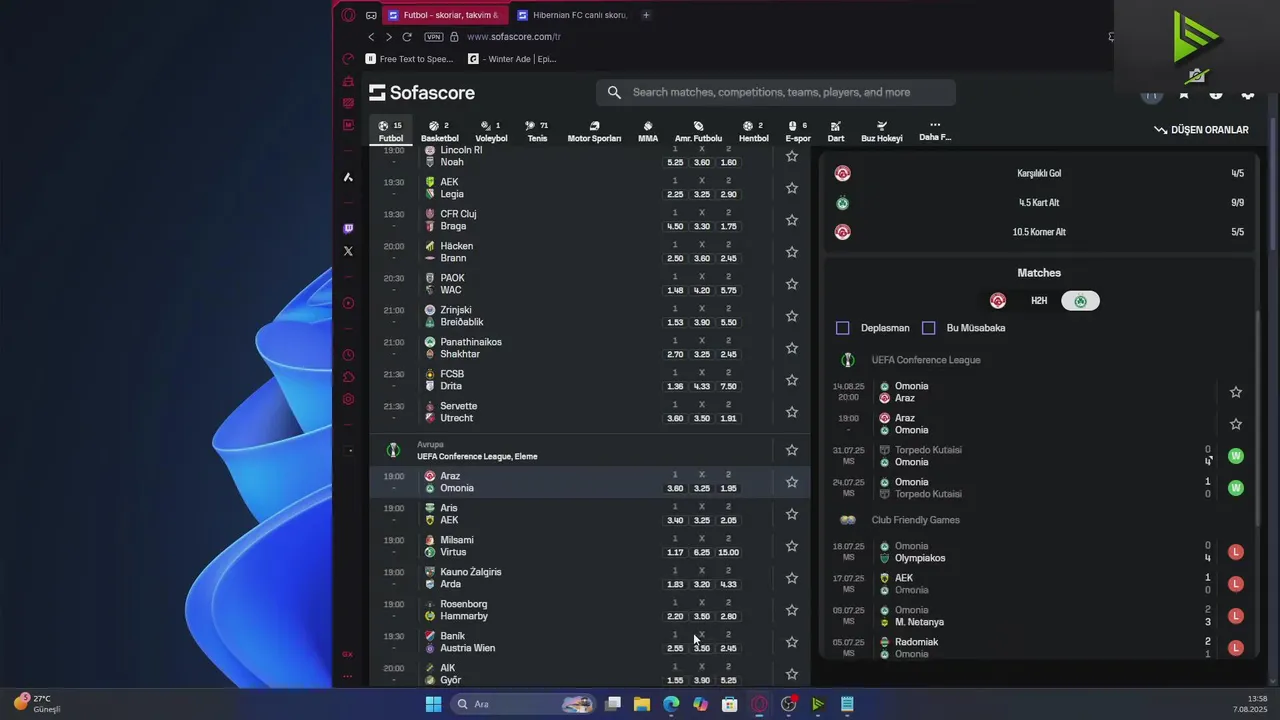
Task: Tick the Bu Müsabaka checkbox
Action: coord(928,328)
